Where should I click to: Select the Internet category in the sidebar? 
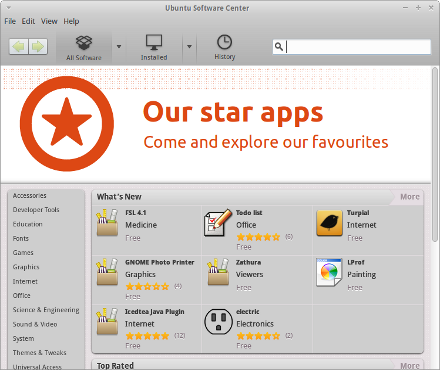[25, 281]
